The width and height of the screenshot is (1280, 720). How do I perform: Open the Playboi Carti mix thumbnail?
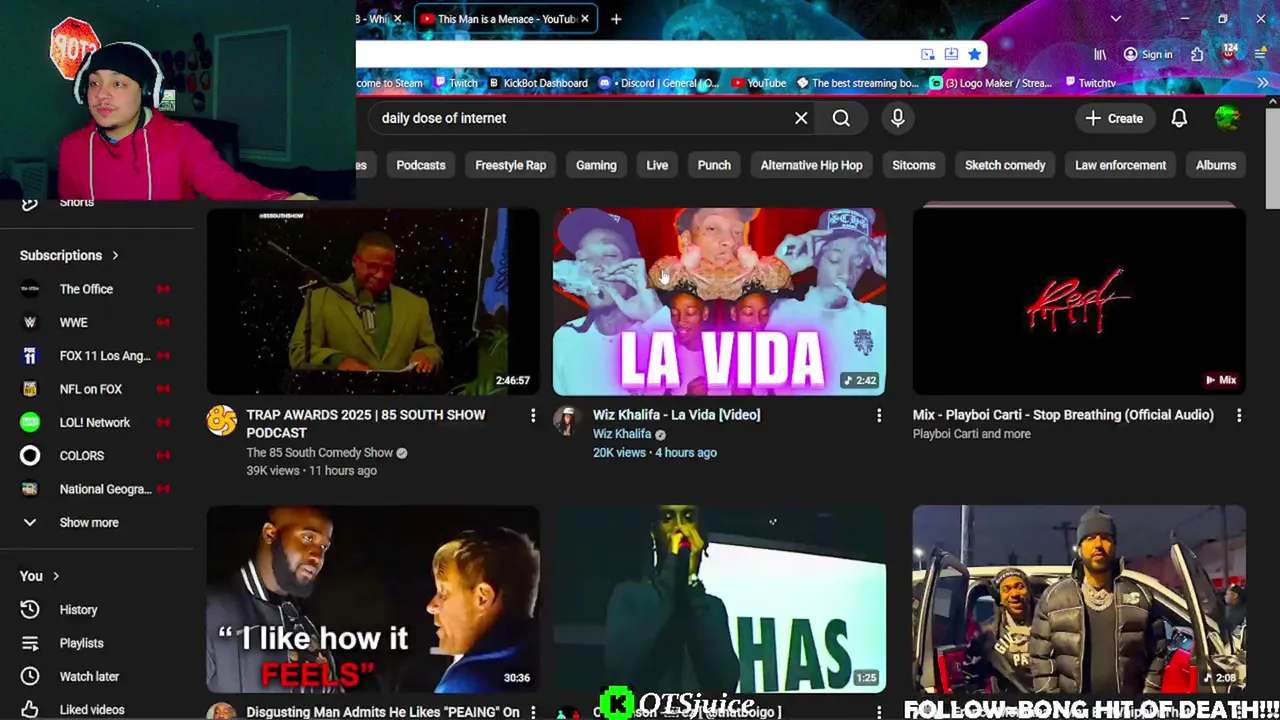(1079, 301)
